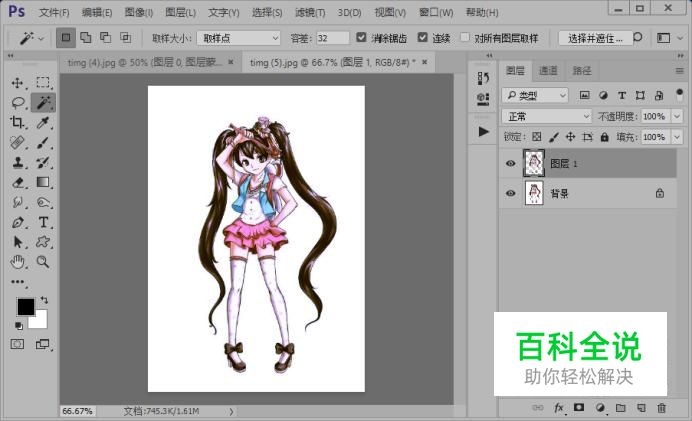Open the 滤镜(T) menu

310,12
